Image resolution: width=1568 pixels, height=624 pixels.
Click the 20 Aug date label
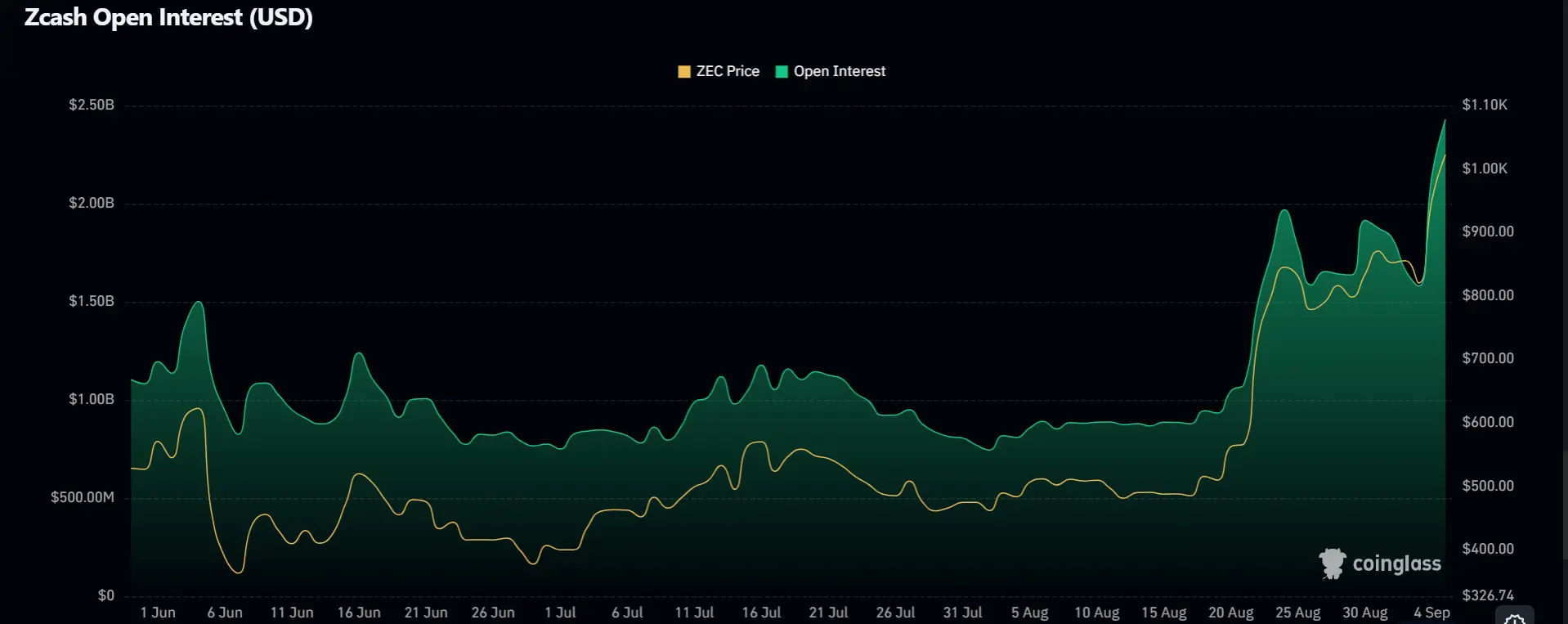pyautogui.click(x=1230, y=613)
